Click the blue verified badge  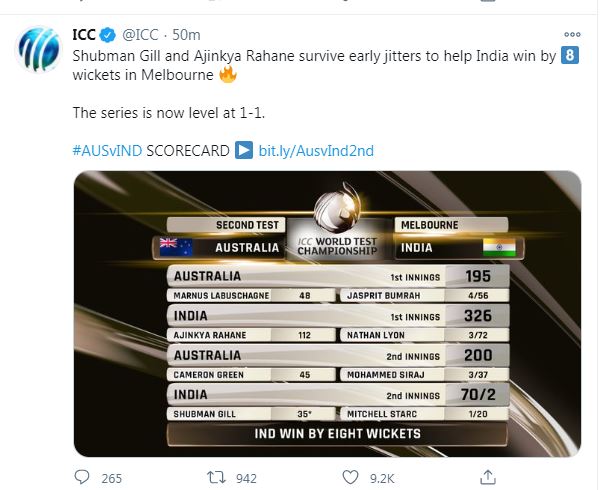(108, 35)
